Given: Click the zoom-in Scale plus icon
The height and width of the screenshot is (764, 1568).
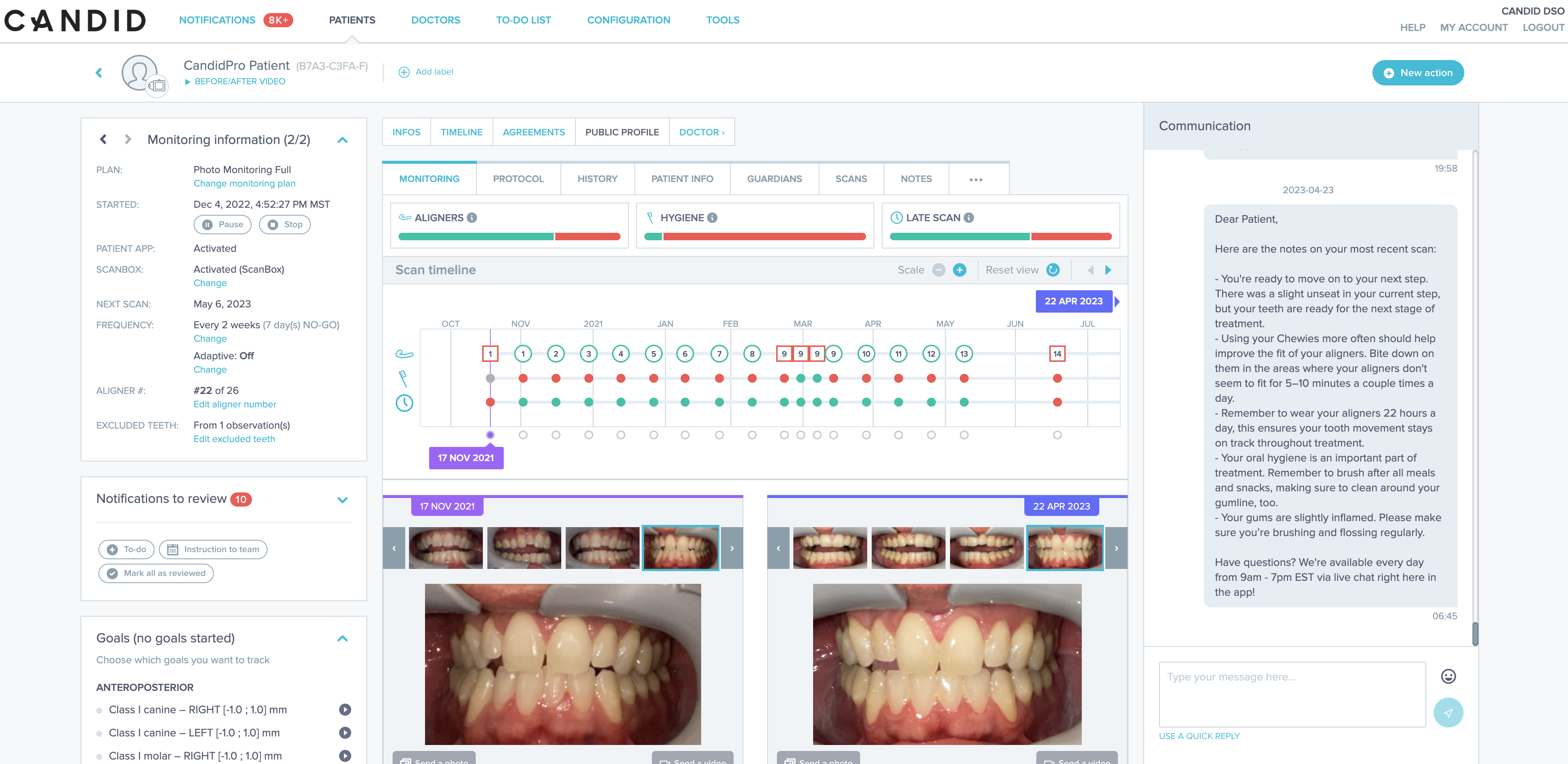Looking at the screenshot, I should point(959,270).
